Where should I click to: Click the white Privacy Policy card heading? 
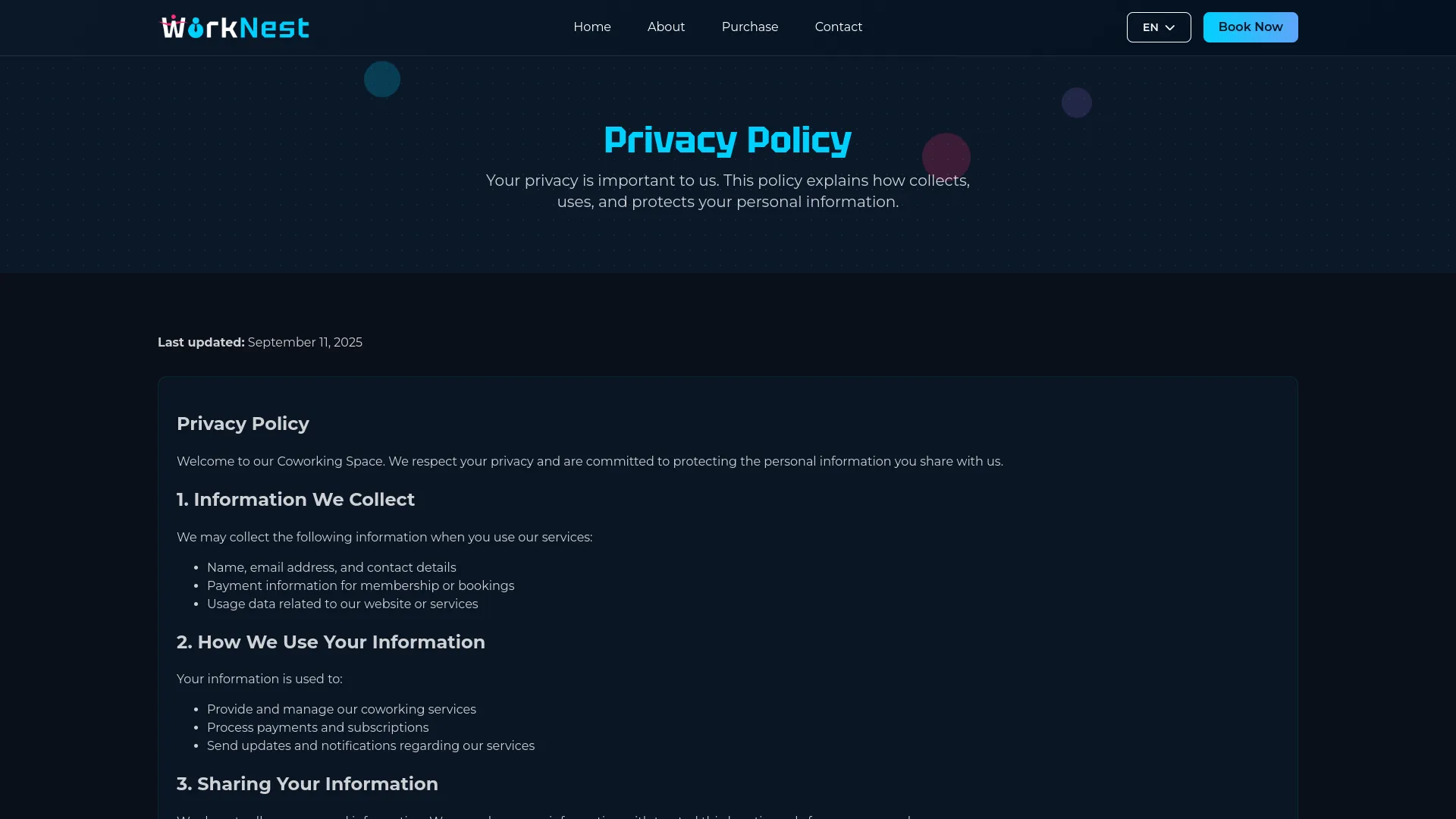pos(243,424)
